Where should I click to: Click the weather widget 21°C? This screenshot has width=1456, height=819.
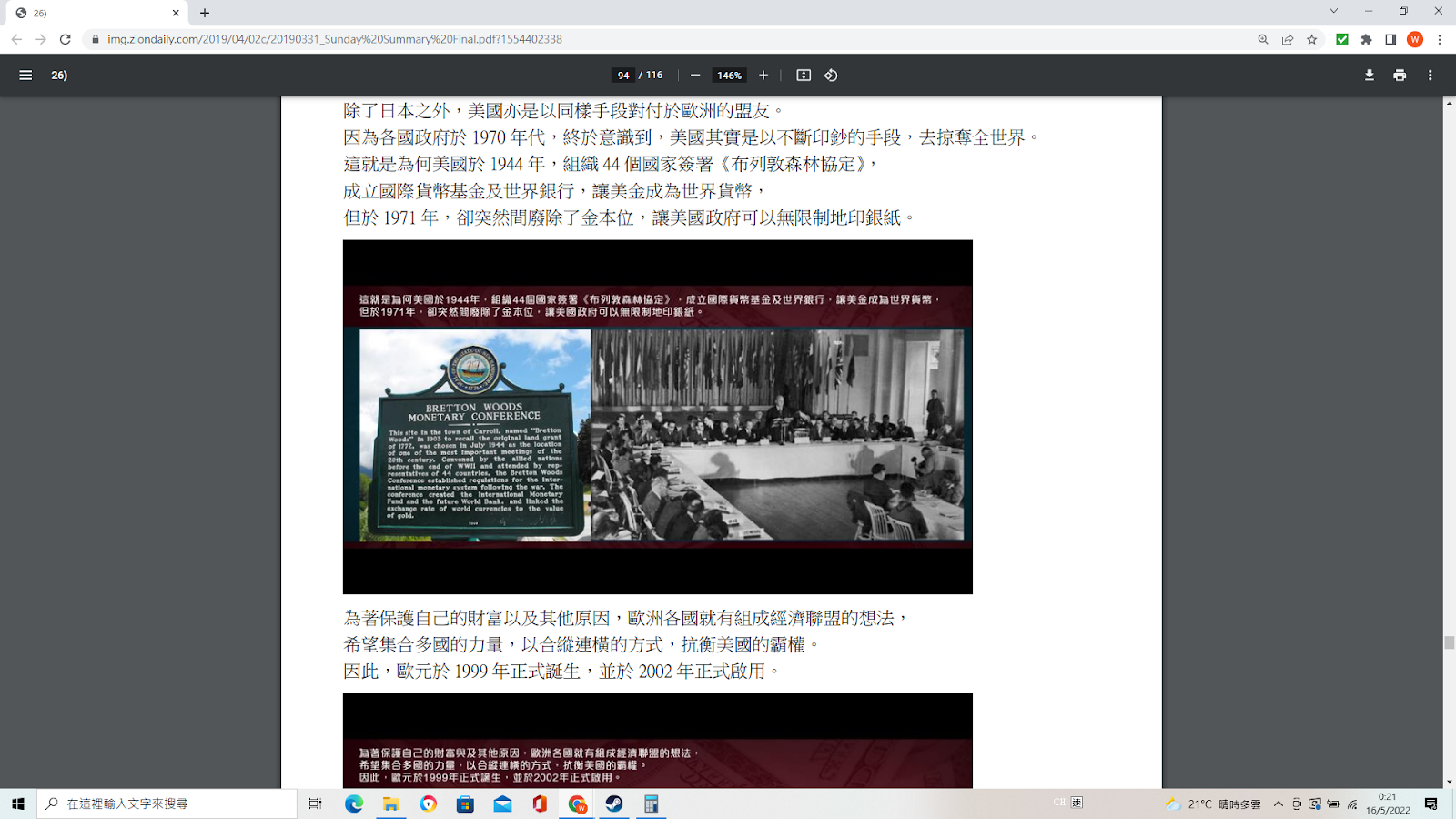tap(1214, 804)
